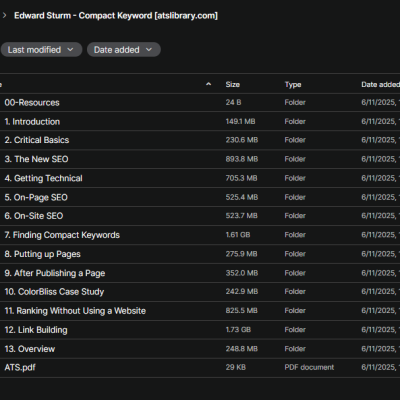Click the breadcrumb chevron before Edward Sturm

click(4, 15)
